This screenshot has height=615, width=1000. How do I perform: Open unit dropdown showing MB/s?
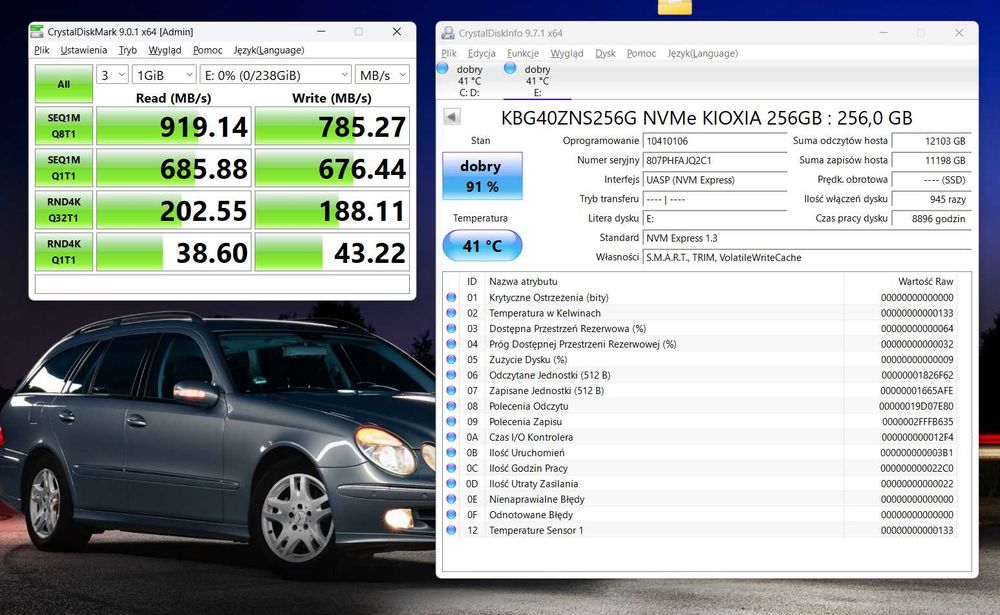(x=382, y=75)
